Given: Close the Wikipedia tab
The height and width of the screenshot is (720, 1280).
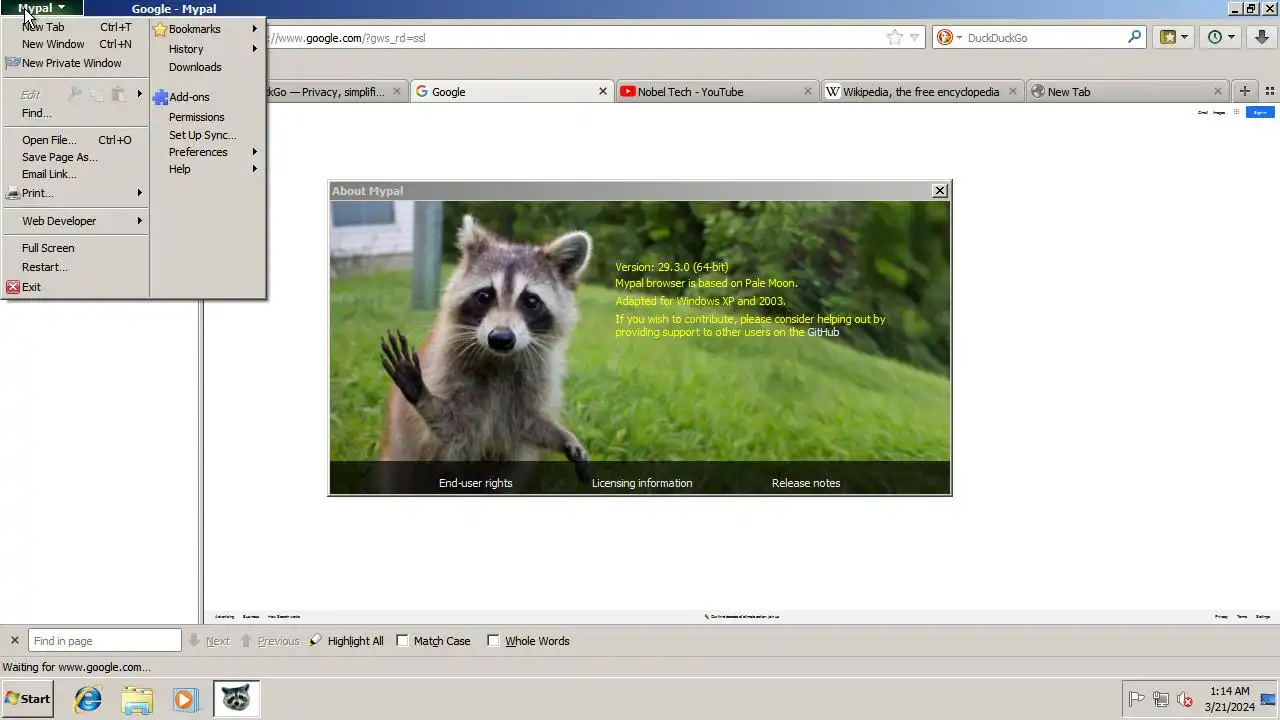Looking at the screenshot, I should (x=1013, y=91).
